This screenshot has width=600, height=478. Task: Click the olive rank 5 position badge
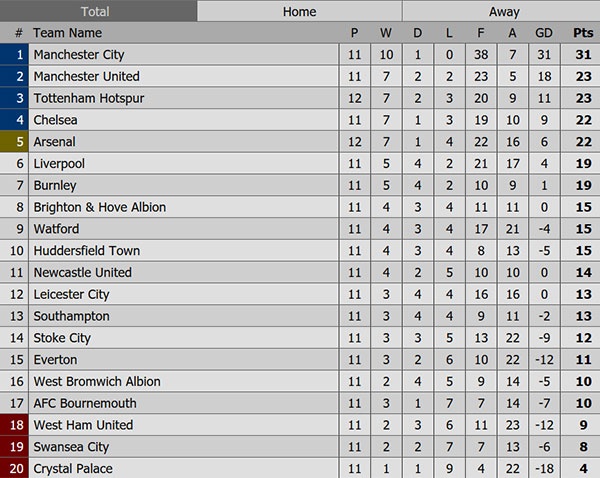(x=15, y=142)
